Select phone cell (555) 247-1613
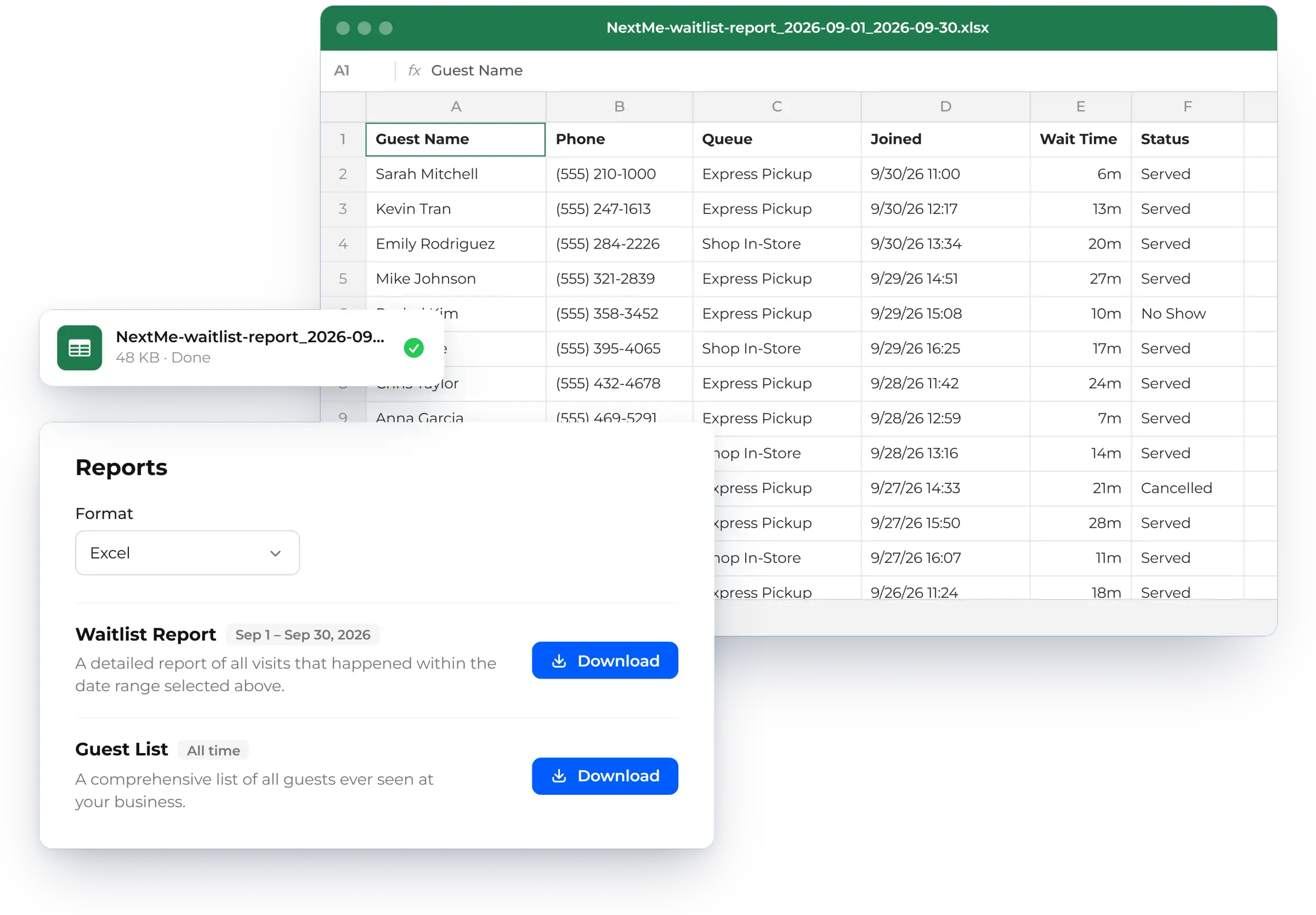1316x915 pixels. click(x=619, y=209)
